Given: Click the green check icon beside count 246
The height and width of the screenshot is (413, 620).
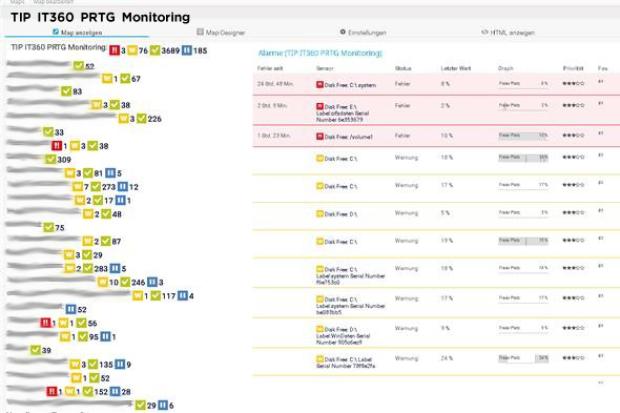Looking at the screenshot, I should (125, 282).
